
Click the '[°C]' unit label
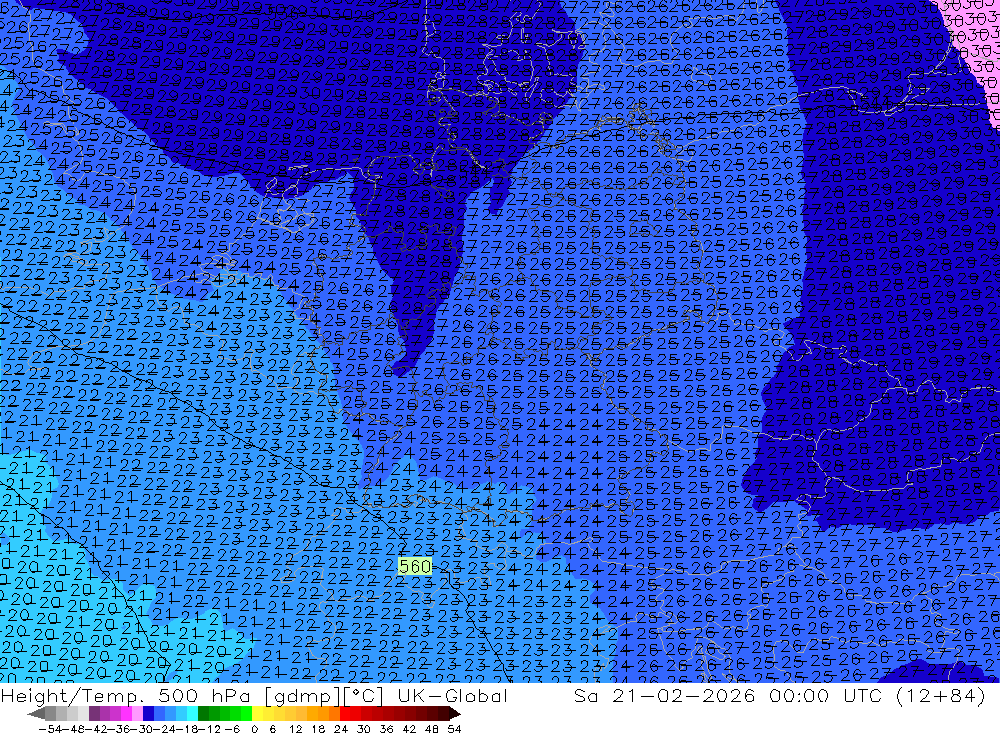click(x=364, y=696)
